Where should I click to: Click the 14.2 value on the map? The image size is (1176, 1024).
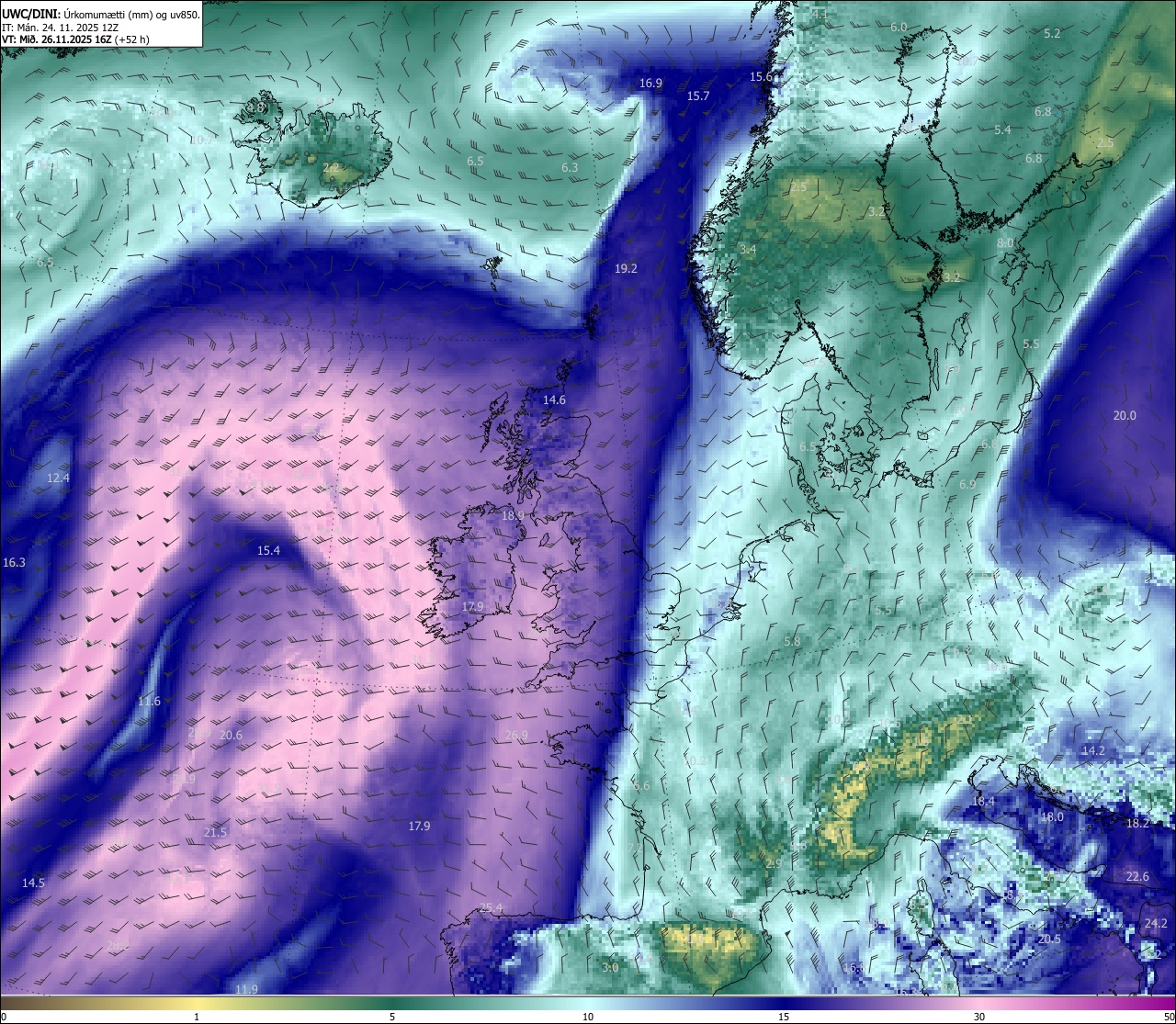tap(1093, 751)
